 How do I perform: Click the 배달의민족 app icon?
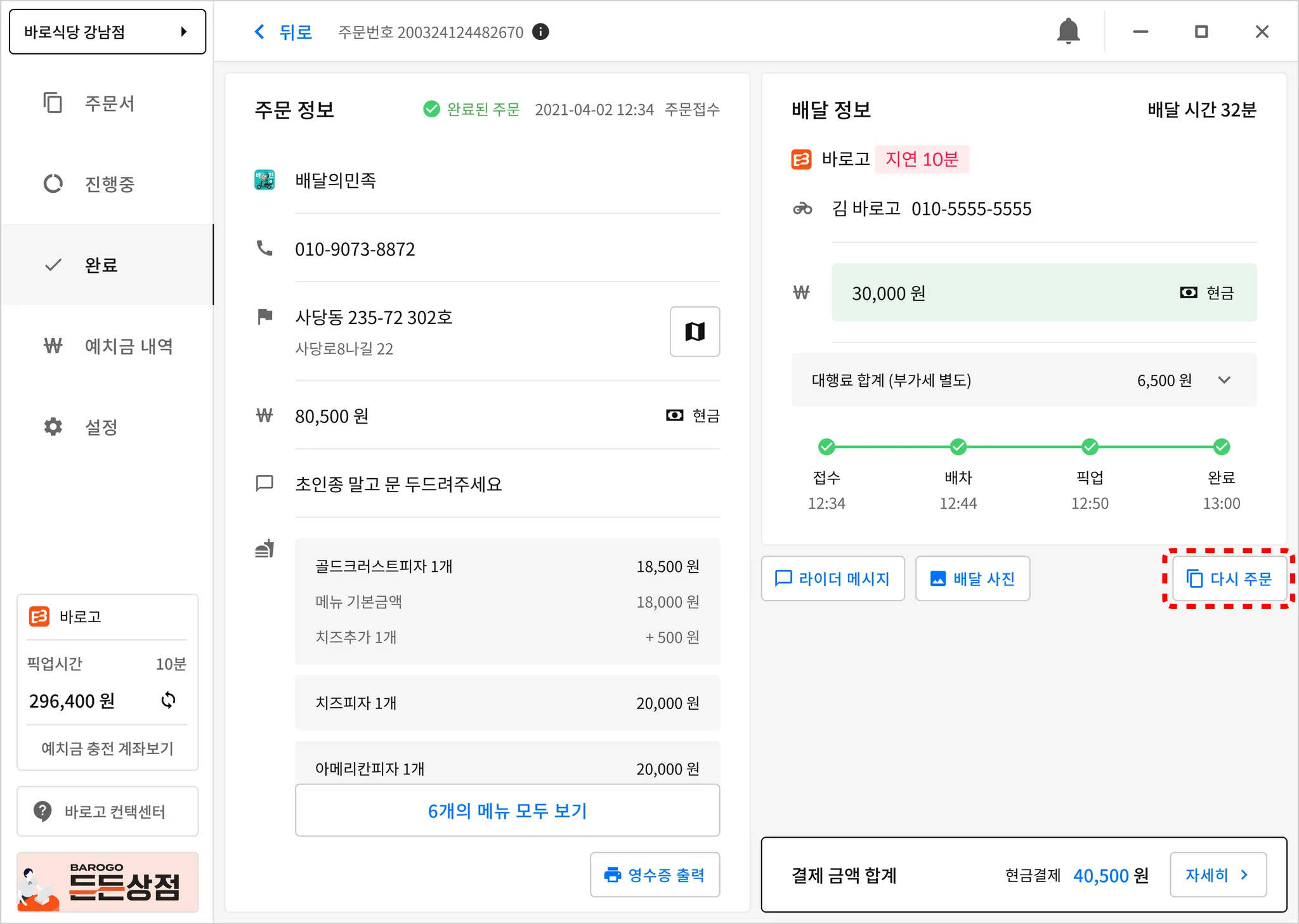click(x=264, y=180)
